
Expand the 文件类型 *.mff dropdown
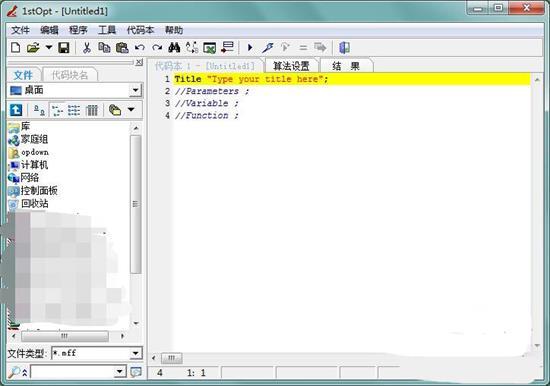(x=135, y=353)
